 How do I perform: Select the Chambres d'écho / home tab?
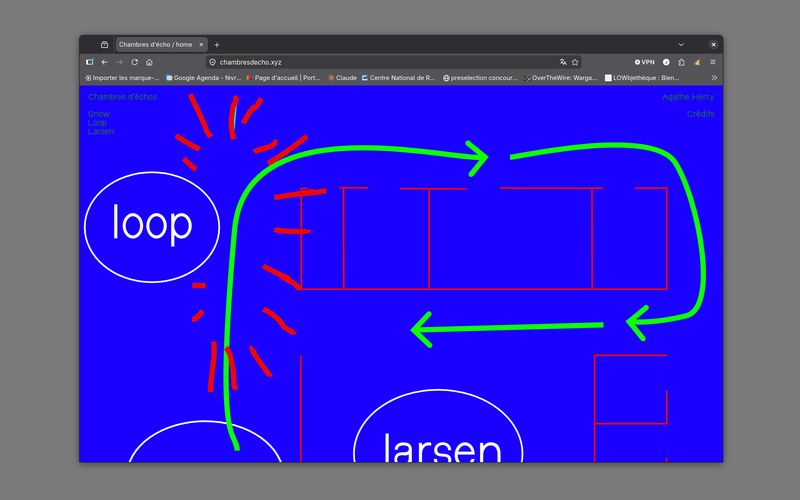tap(155, 44)
